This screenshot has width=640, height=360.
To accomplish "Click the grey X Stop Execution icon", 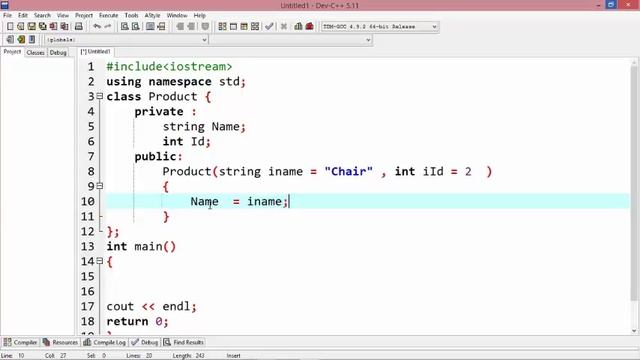I will point(284,27).
